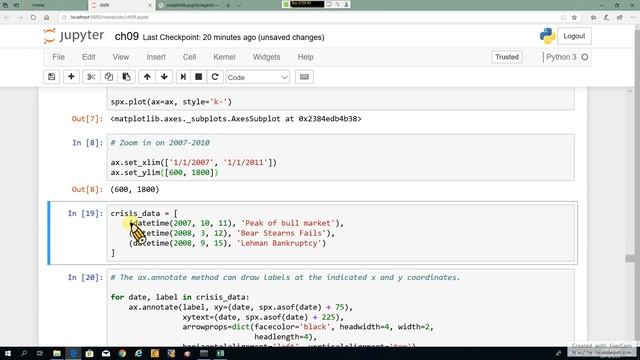
Task: Open Task View on the taskbar
Action: [x=40, y=353]
